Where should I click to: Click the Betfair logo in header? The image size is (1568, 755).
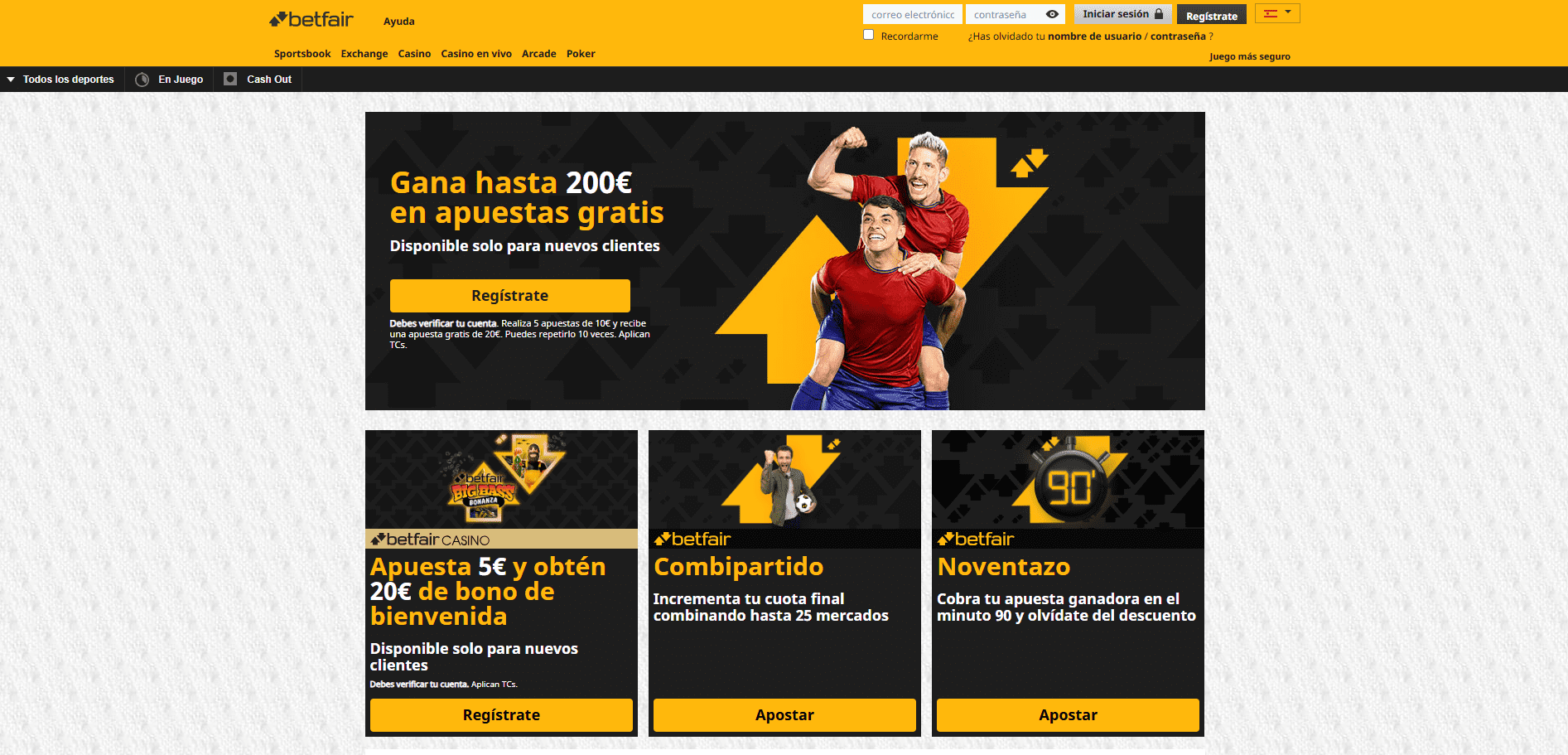[311, 19]
